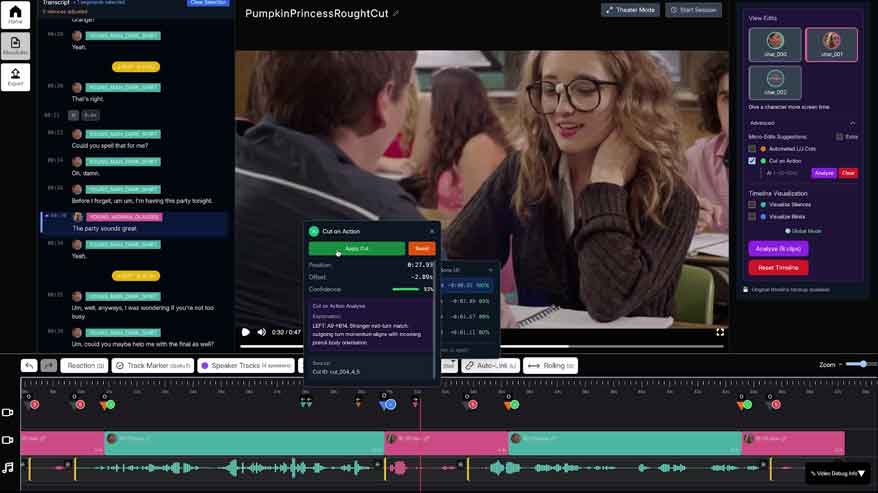The height and width of the screenshot is (493, 878).
Task: Click the second video track camera icon
Action: 8,440
